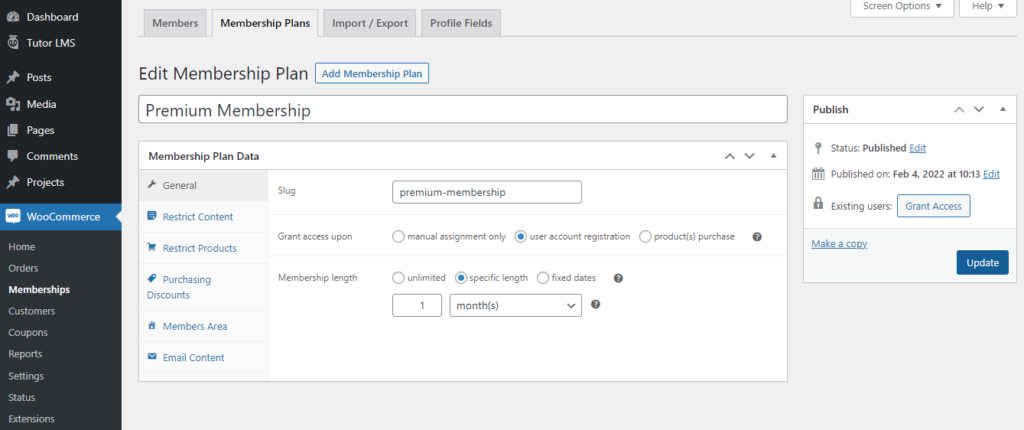
Task: Open Email Content section
Action: click(x=204, y=357)
